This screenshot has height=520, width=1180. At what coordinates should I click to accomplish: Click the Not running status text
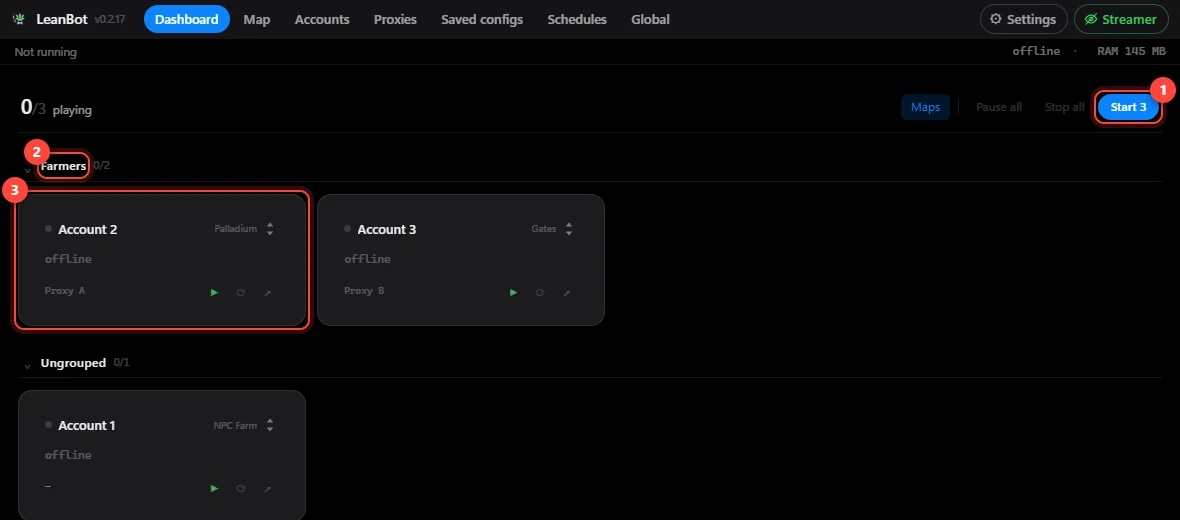[45, 52]
